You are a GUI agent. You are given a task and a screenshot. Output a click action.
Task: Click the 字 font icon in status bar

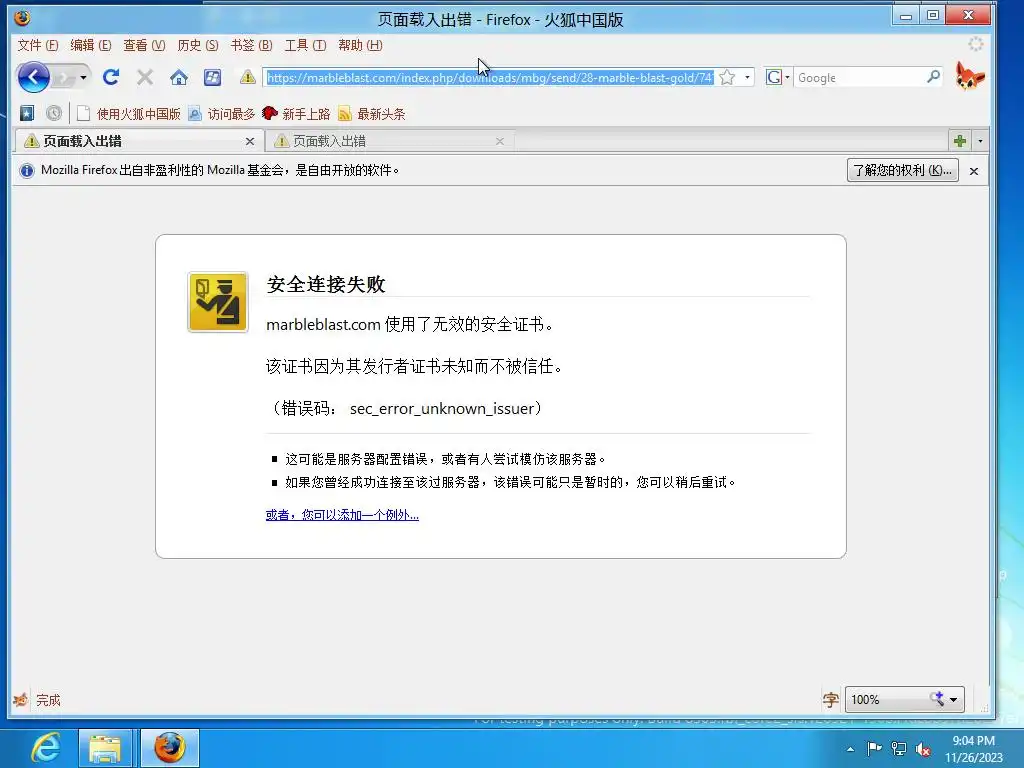click(x=830, y=700)
